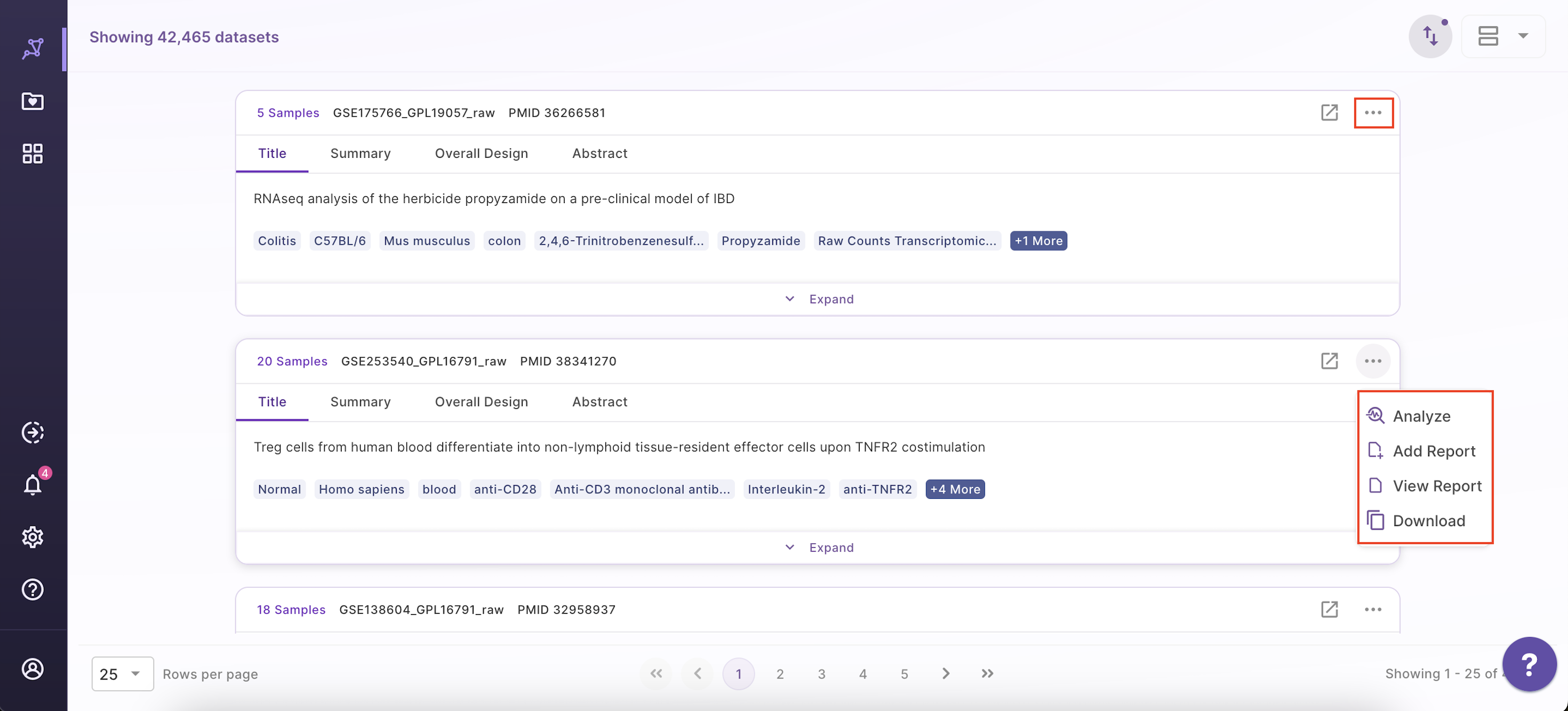Select page 1 in pagination

[x=738, y=673]
